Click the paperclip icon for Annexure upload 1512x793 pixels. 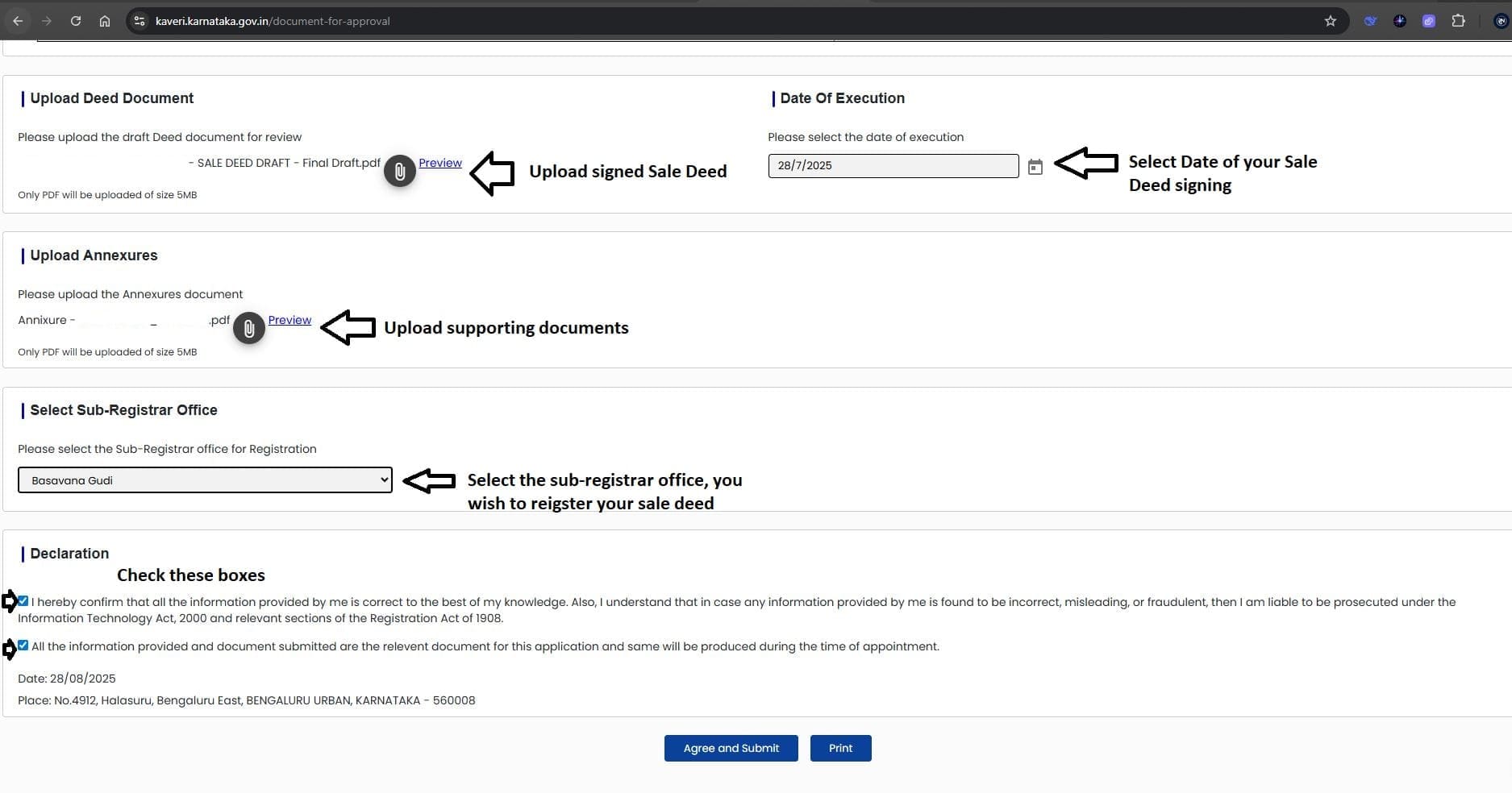(249, 328)
